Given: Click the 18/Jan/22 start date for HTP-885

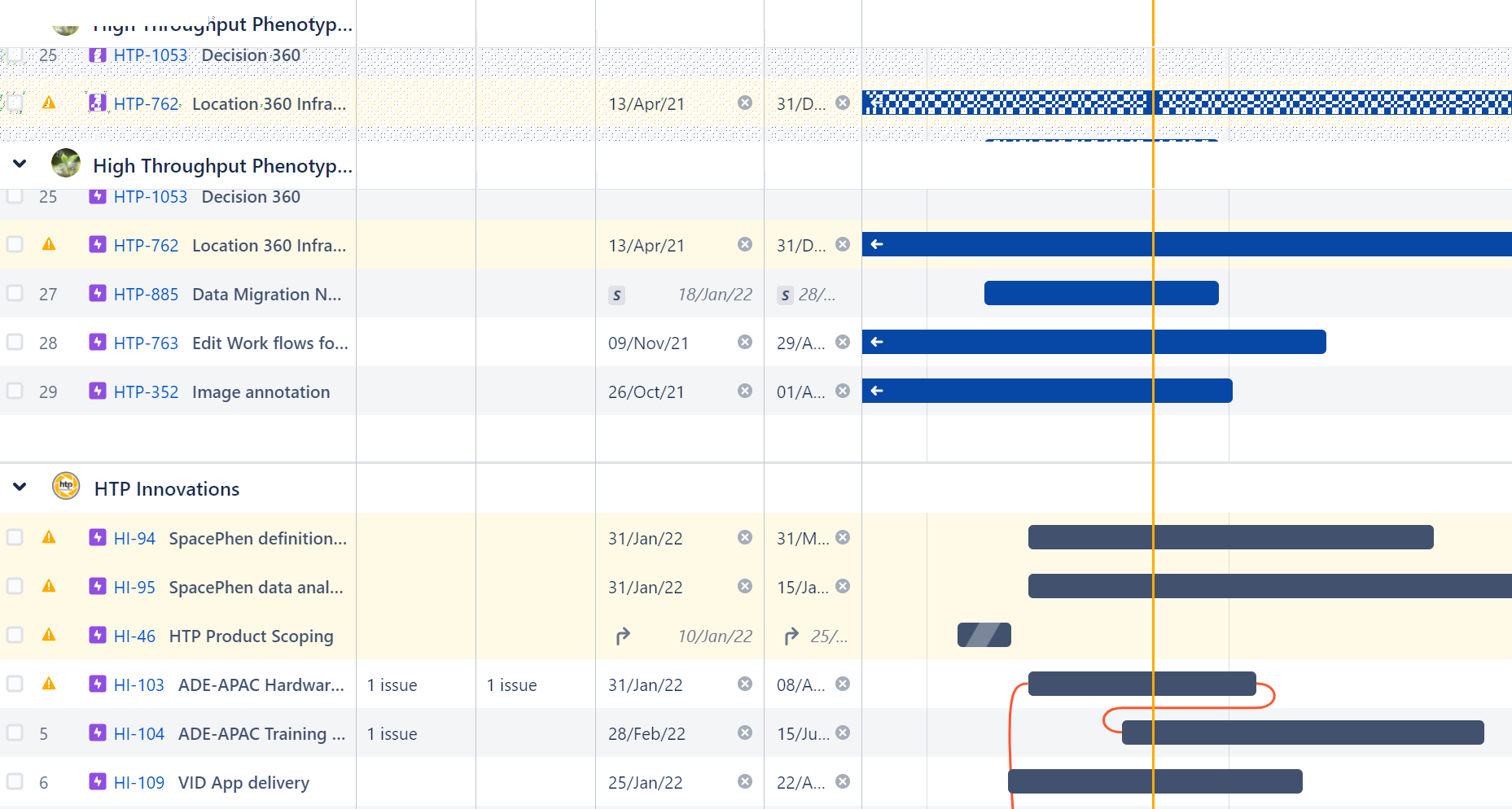Looking at the screenshot, I should coord(715,295).
